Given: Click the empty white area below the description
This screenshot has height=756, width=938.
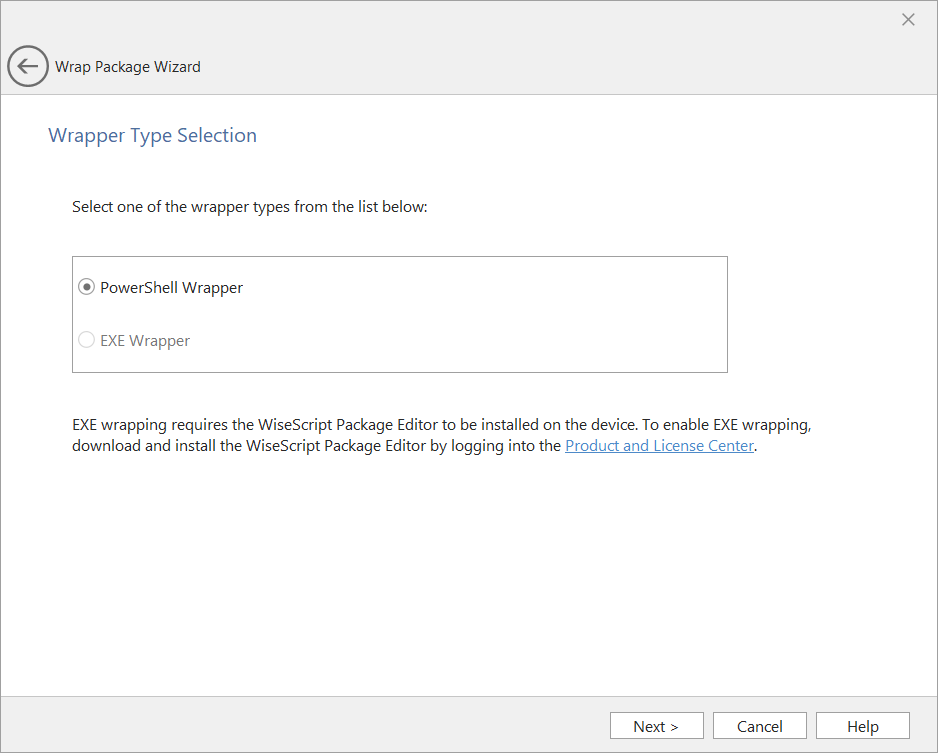Looking at the screenshot, I should click(468, 580).
